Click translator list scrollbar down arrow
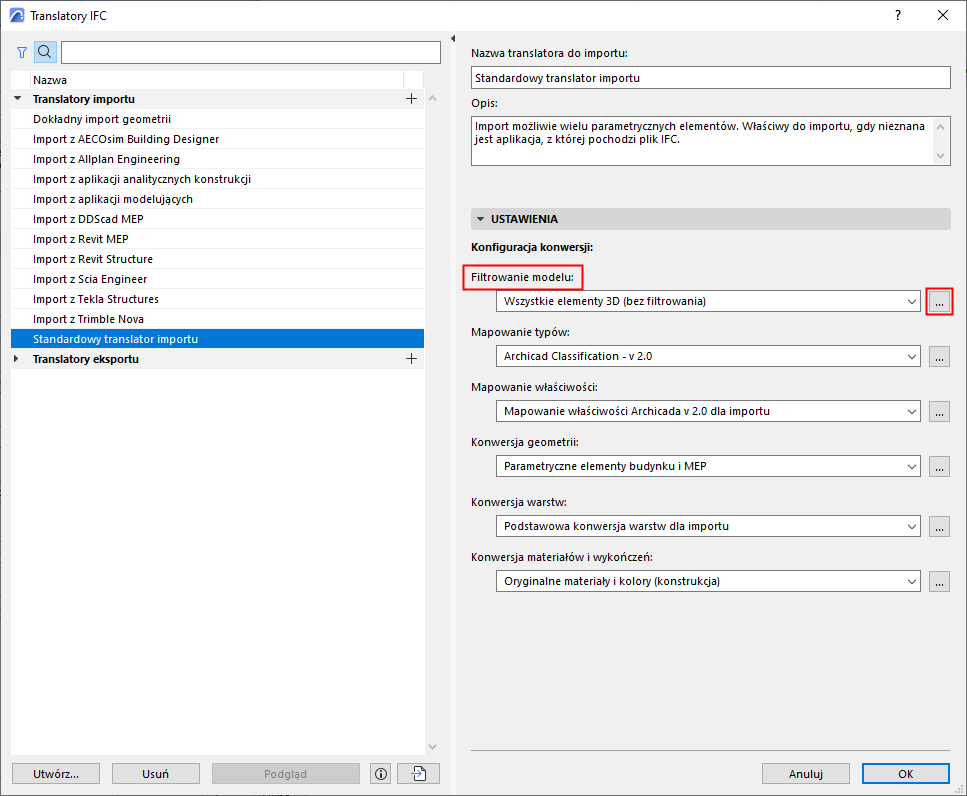967x796 pixels. click(x=432, y=747)
